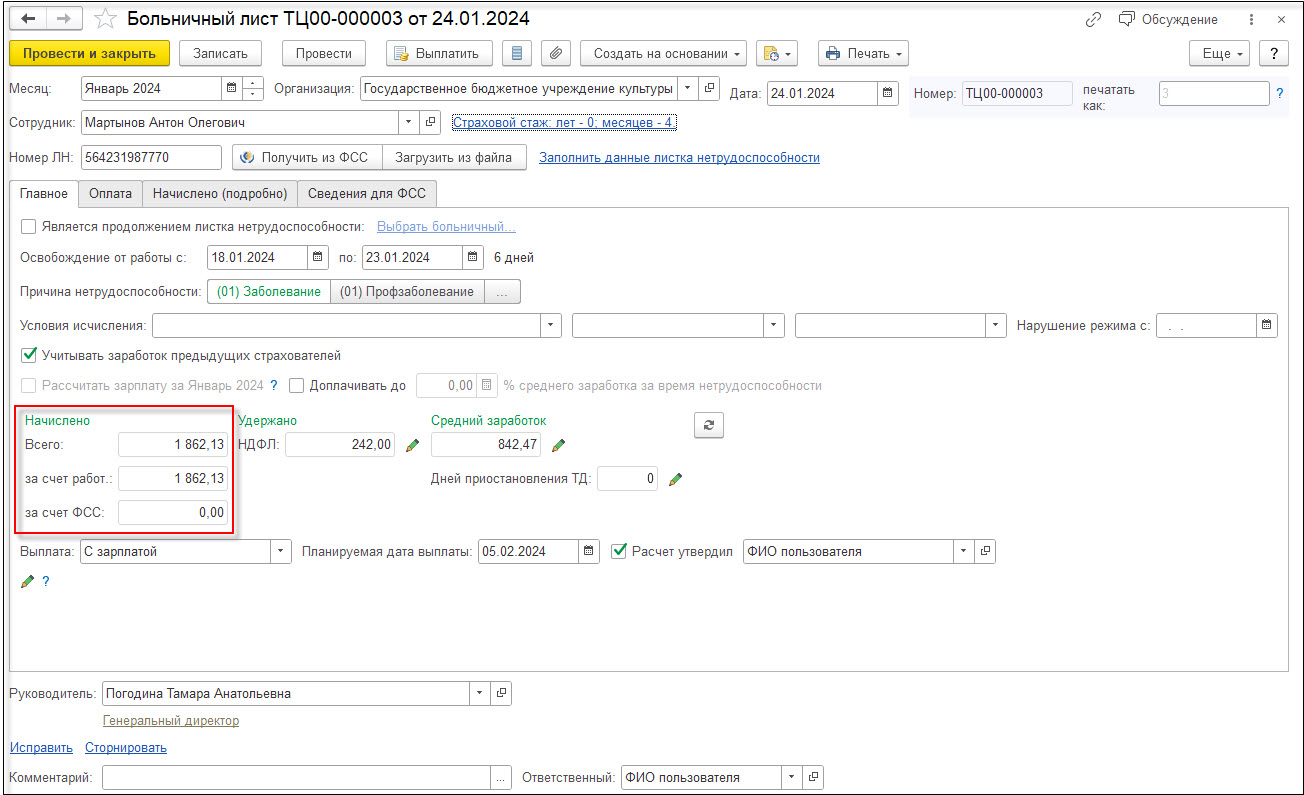
Task: Expand first Условия исчисления dropdown
Action: (552, 325)
